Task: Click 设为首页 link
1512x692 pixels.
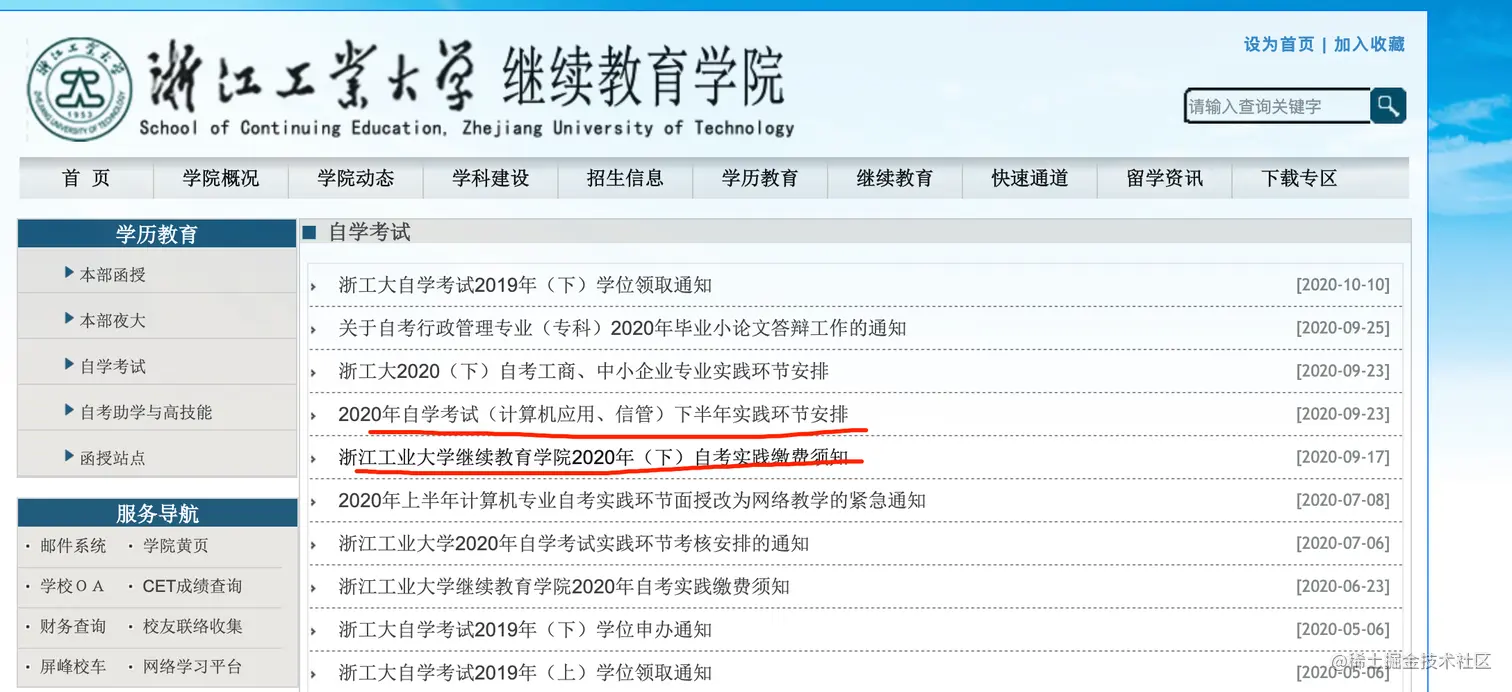Action: click(1279, 44)
